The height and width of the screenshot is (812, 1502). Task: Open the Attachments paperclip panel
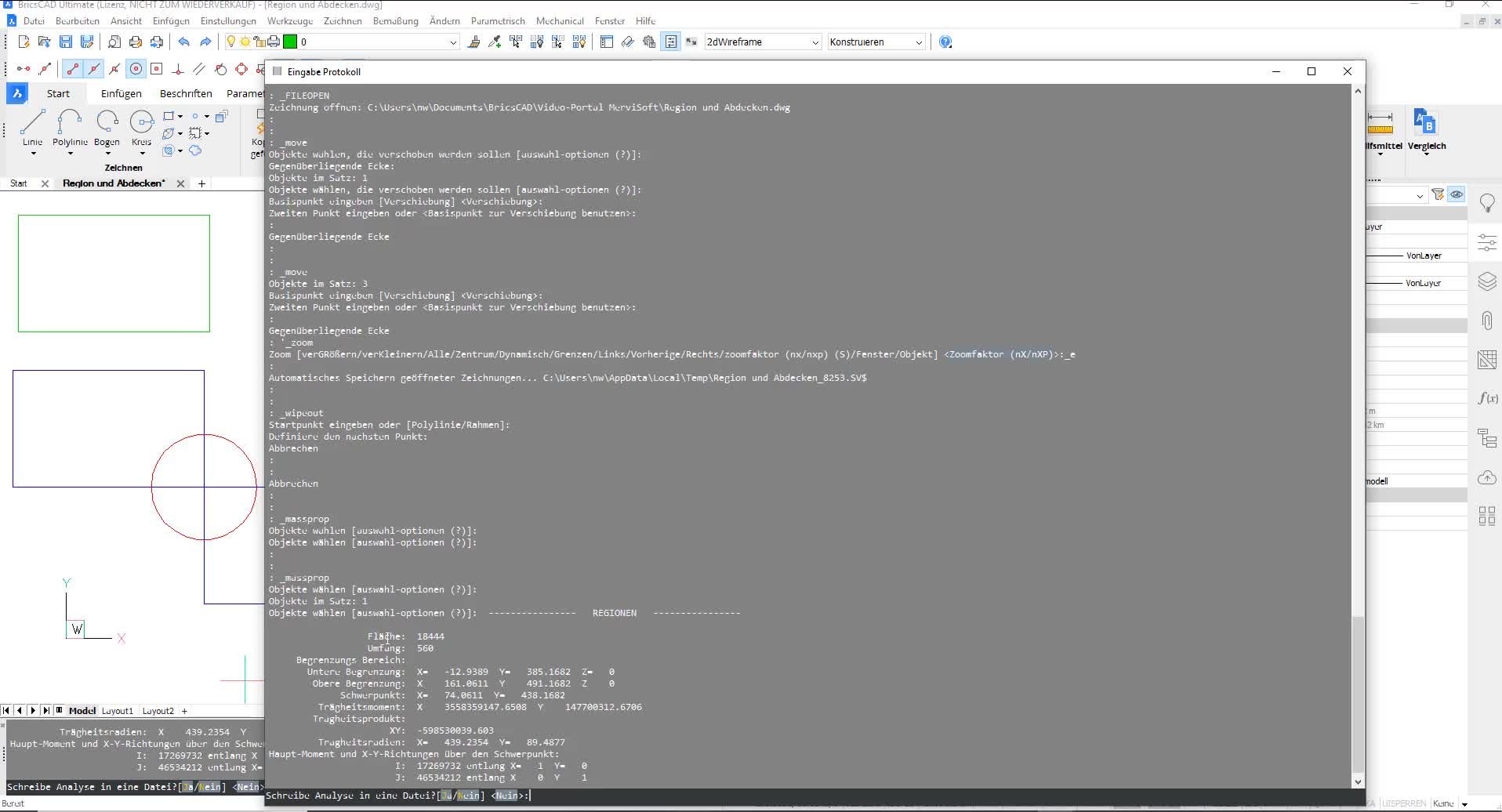point(1487,321)
